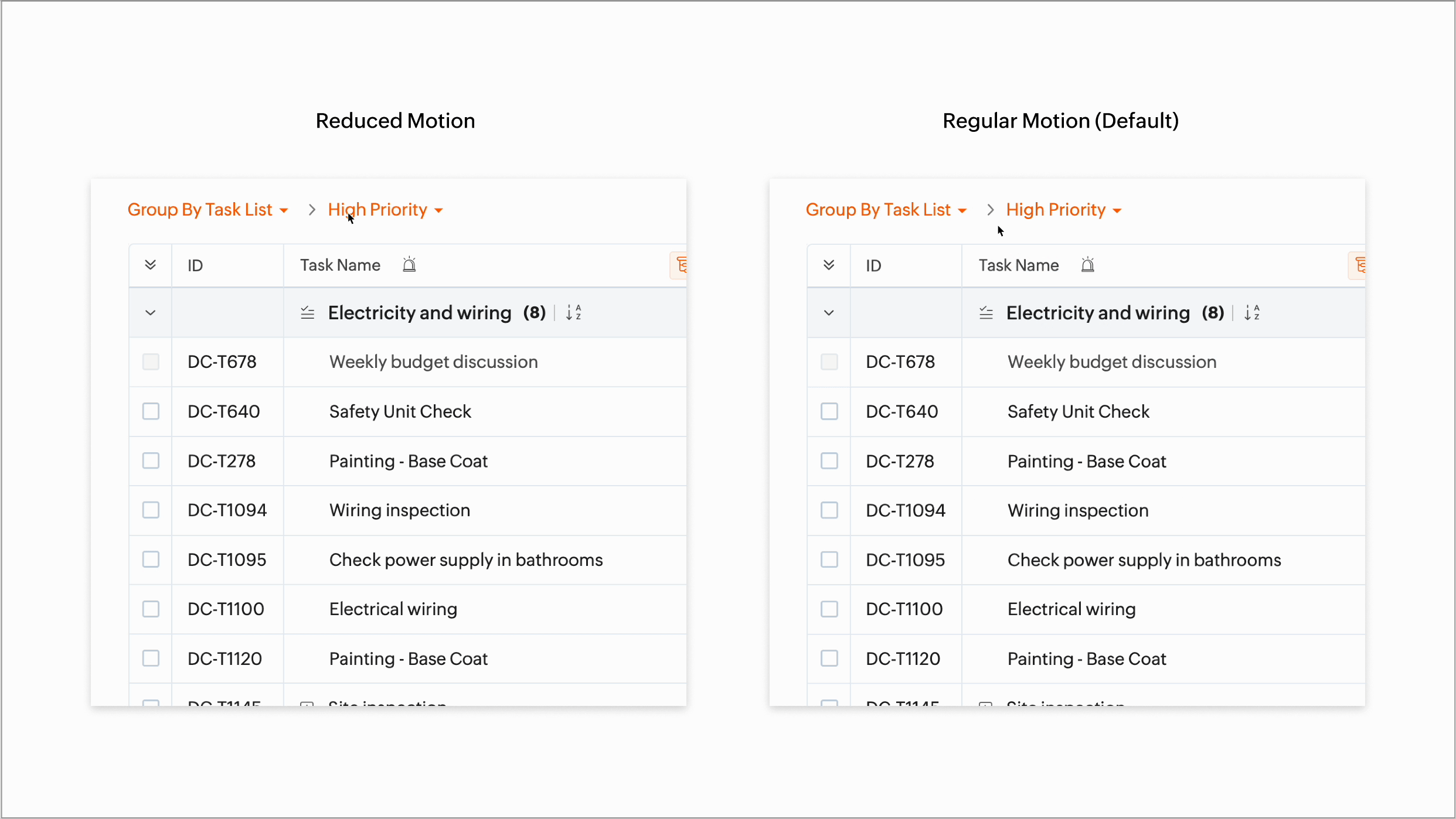
Task: Click collapse-all double chevron in right panel header
Action: click(x=828, y=265)
